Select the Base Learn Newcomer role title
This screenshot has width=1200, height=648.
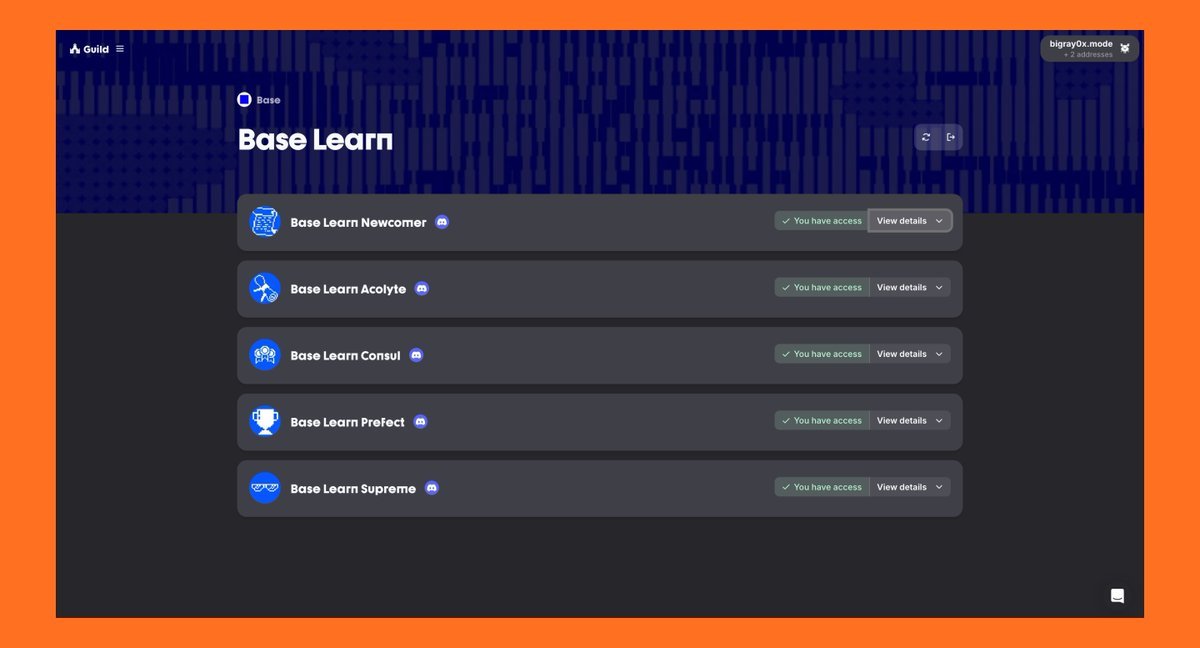(x=358, y=222)
